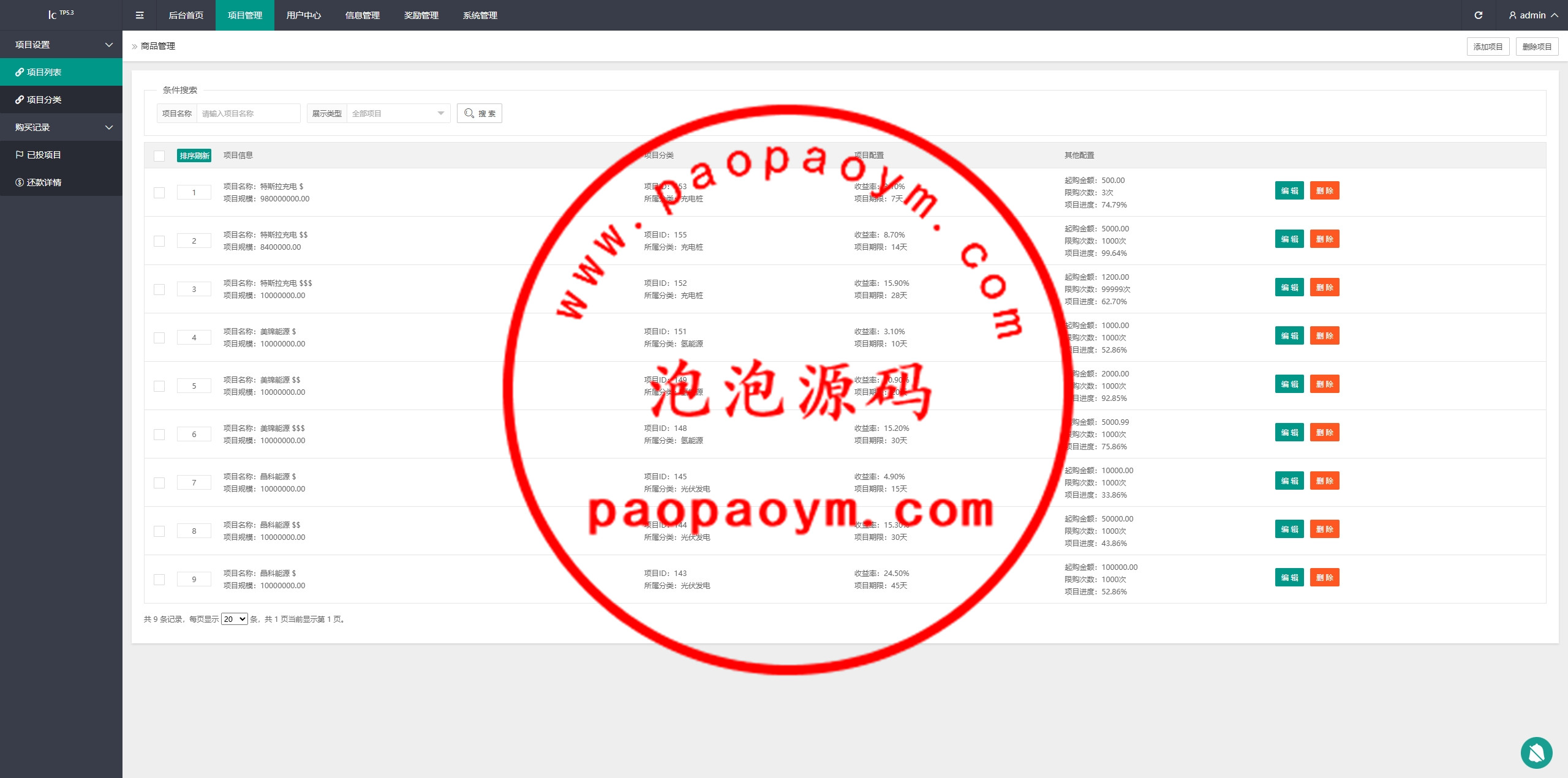Click the 添加项目 button

point(1488,47)
